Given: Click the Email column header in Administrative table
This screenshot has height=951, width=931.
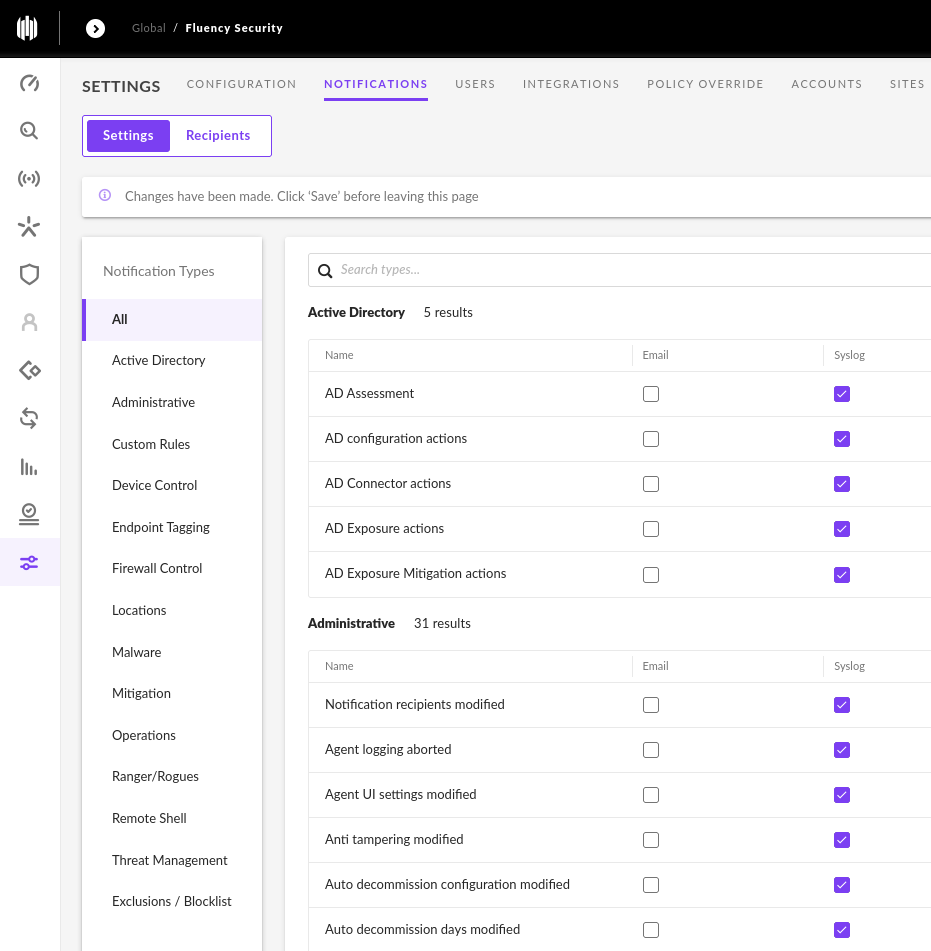Looking at the screenshot, I should [656, 666].
